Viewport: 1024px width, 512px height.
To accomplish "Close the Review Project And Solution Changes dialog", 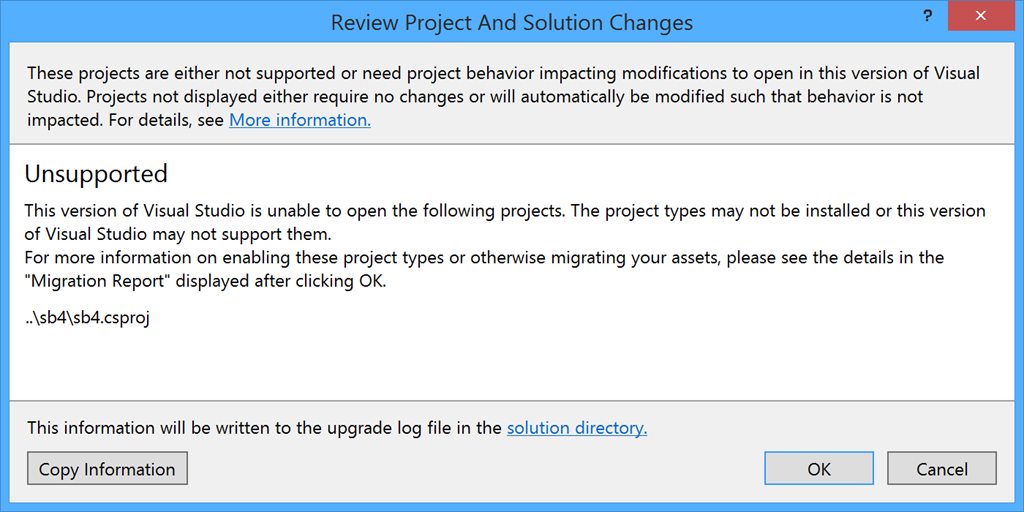I will [x=980, y=16].
